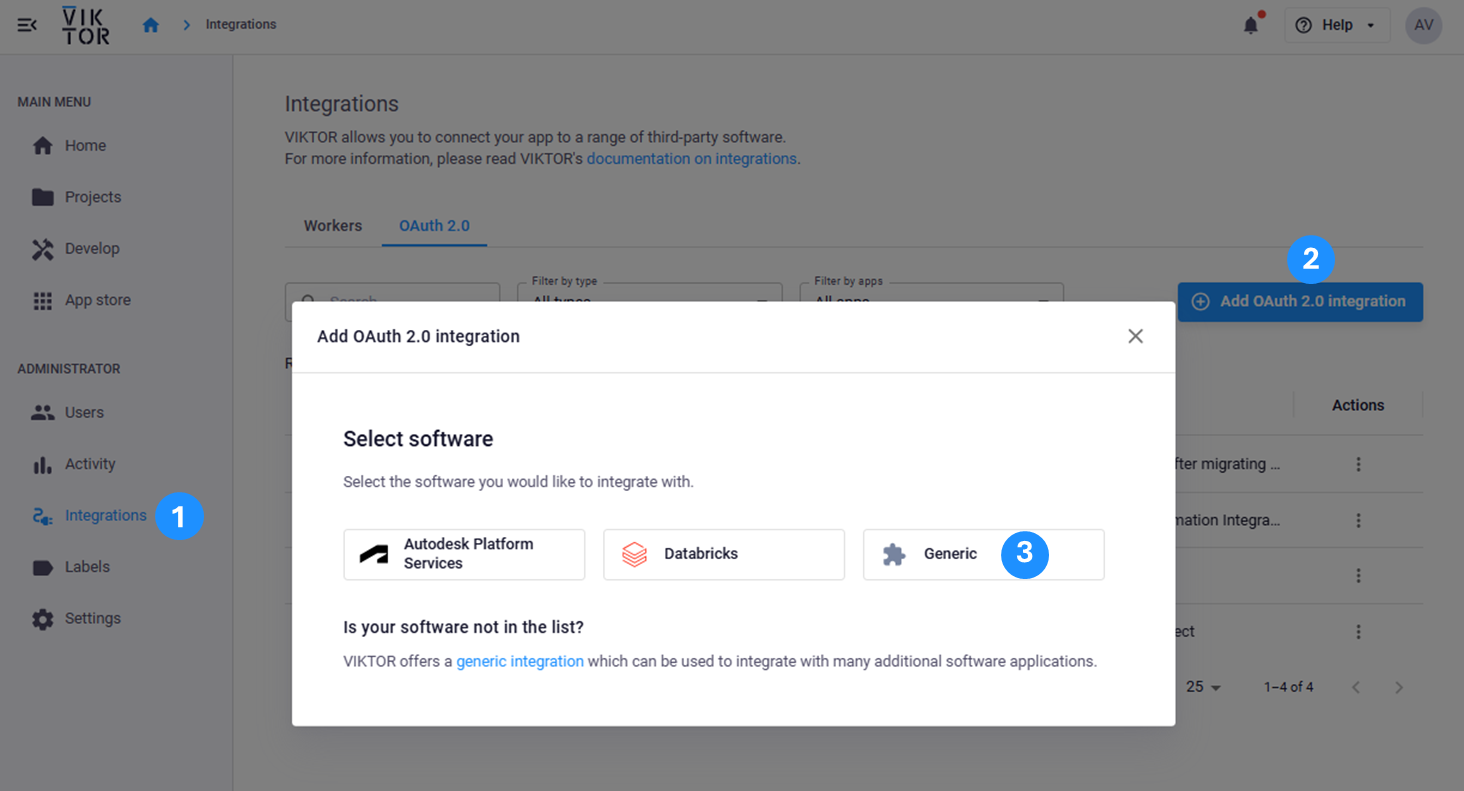This screenshot has width=1464, height=791.
Task: Open actions menu for the first row
Action: click(1358, 464)
